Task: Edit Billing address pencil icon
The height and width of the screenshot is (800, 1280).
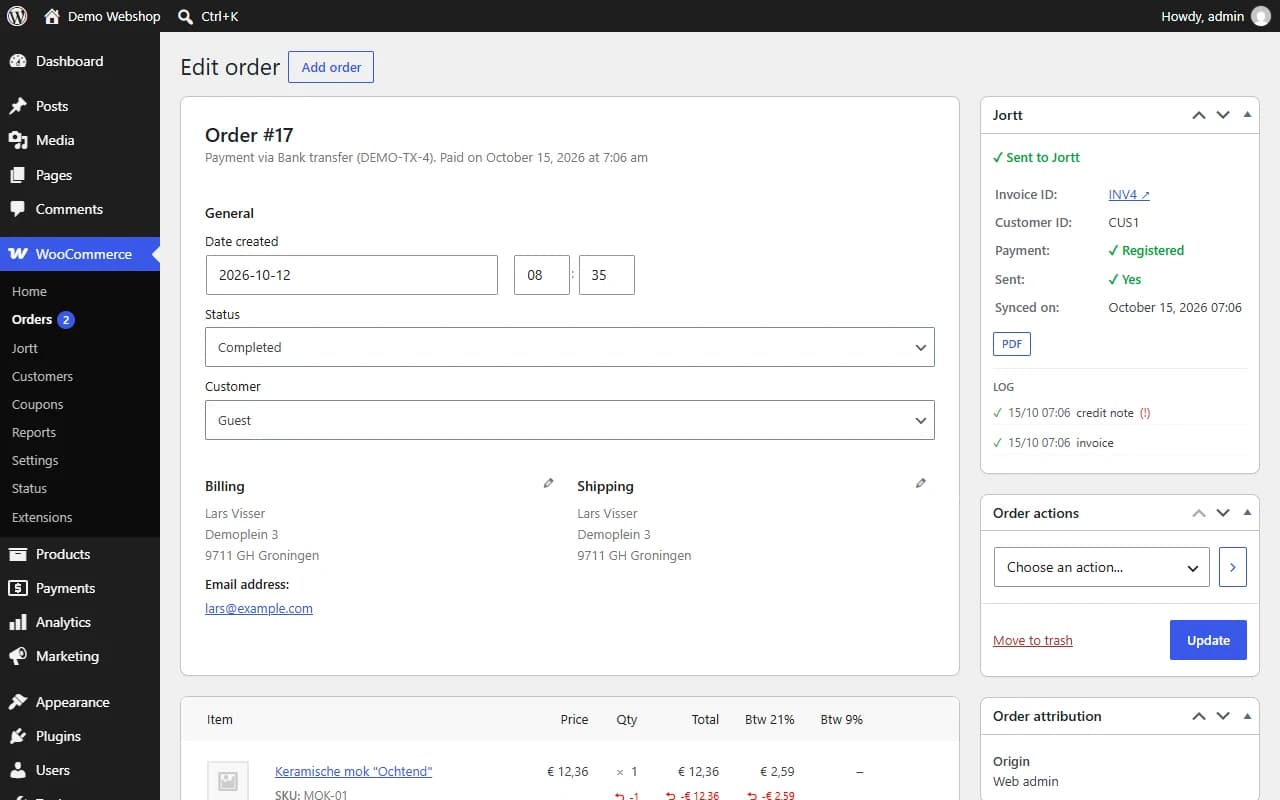Action: 548,483
